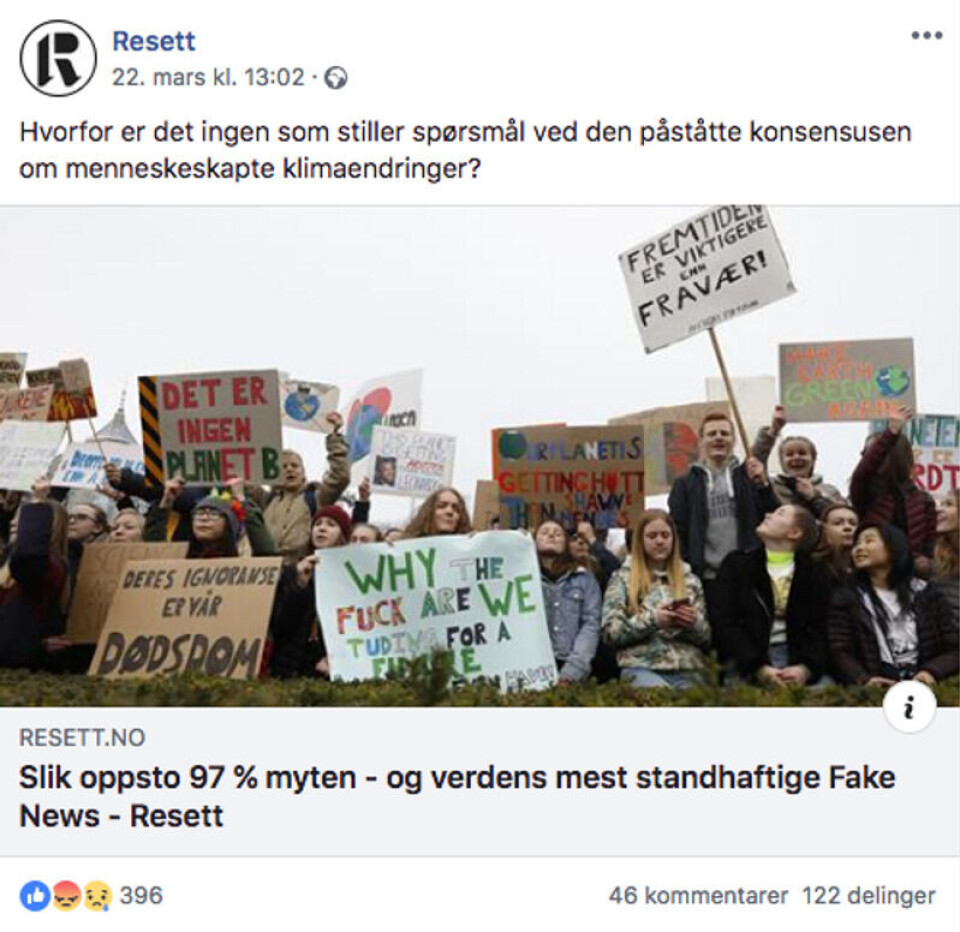This screenshot has height=932, width=960.
Task: Click the post caption about klimaendringer
Action: (465, 150)
